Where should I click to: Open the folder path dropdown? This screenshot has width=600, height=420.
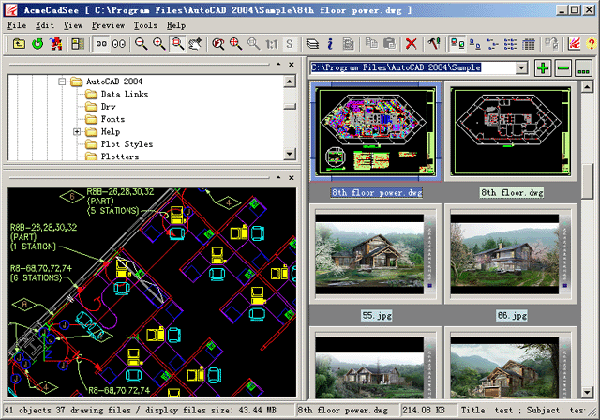point(522,68)
